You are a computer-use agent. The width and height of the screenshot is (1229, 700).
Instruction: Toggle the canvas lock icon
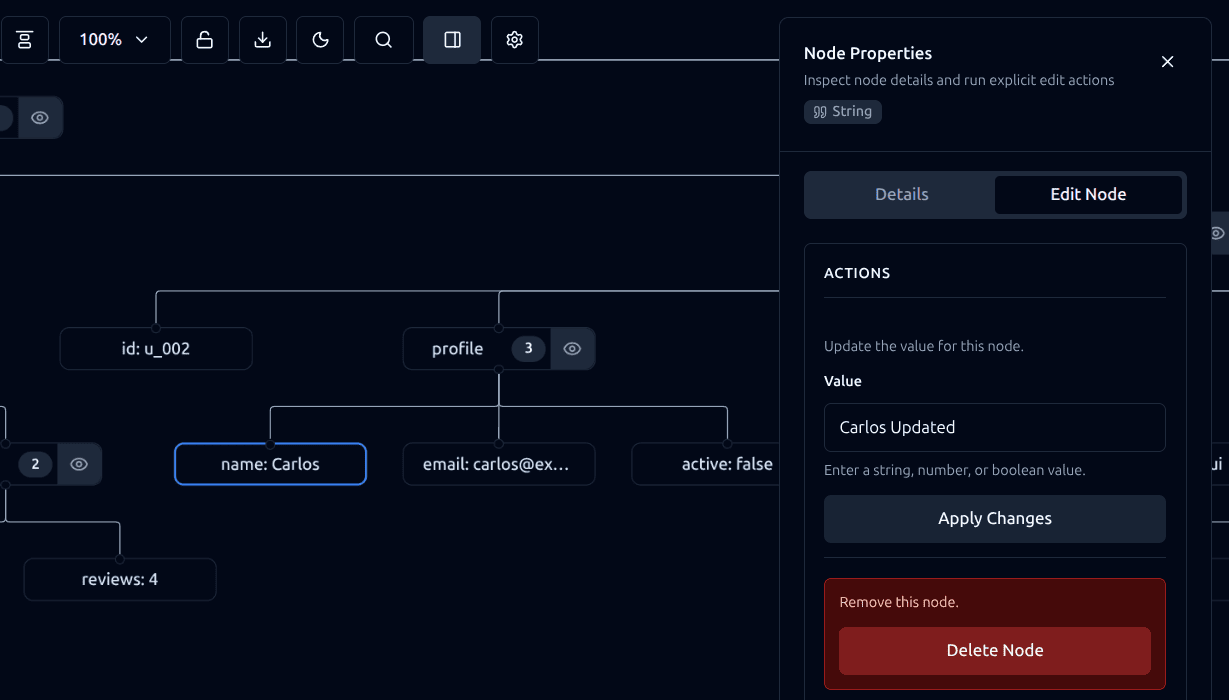coord(205,39)
